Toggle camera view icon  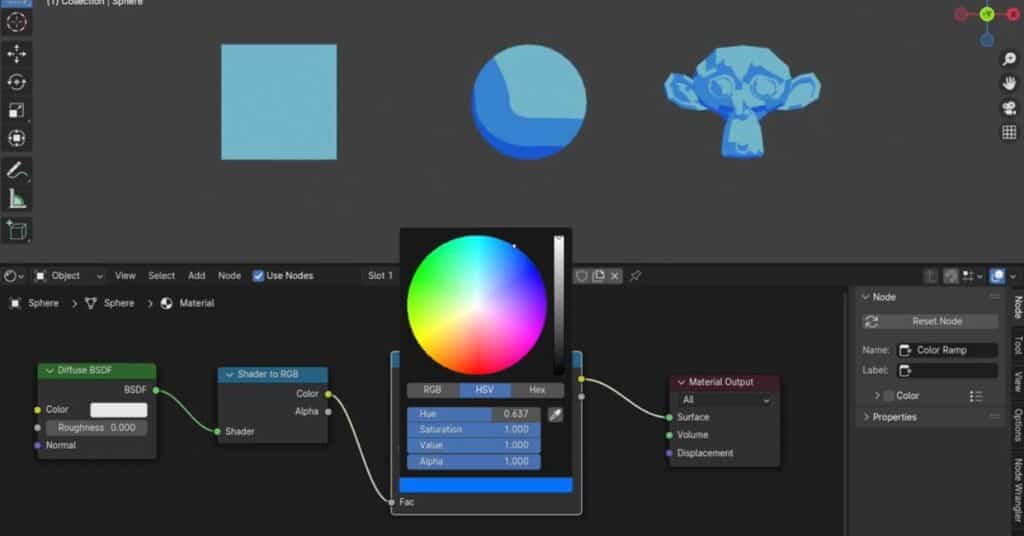point(1009,108)
